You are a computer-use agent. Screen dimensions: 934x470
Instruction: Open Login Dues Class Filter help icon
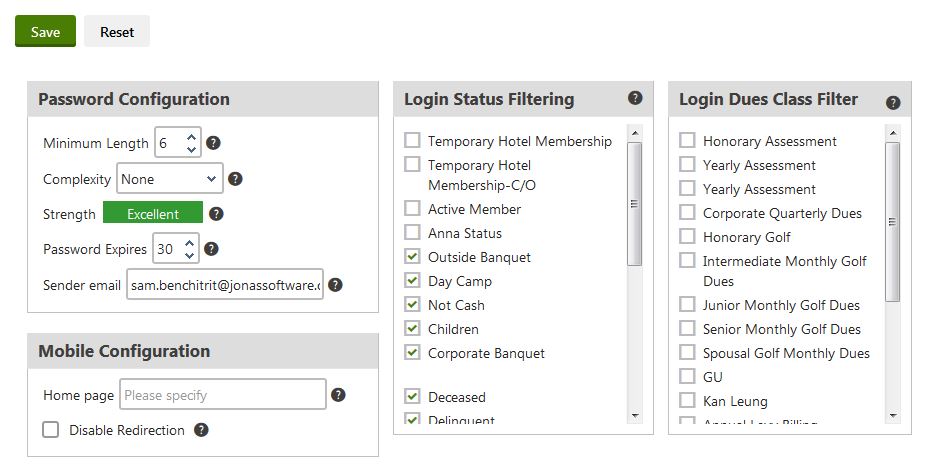tap(893, 102)
